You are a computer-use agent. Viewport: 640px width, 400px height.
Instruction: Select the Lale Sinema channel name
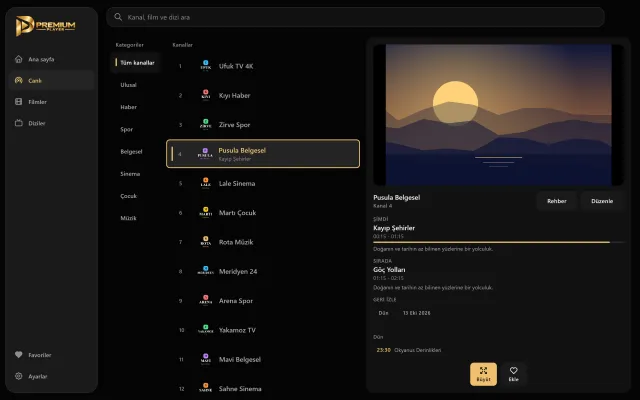237,183
